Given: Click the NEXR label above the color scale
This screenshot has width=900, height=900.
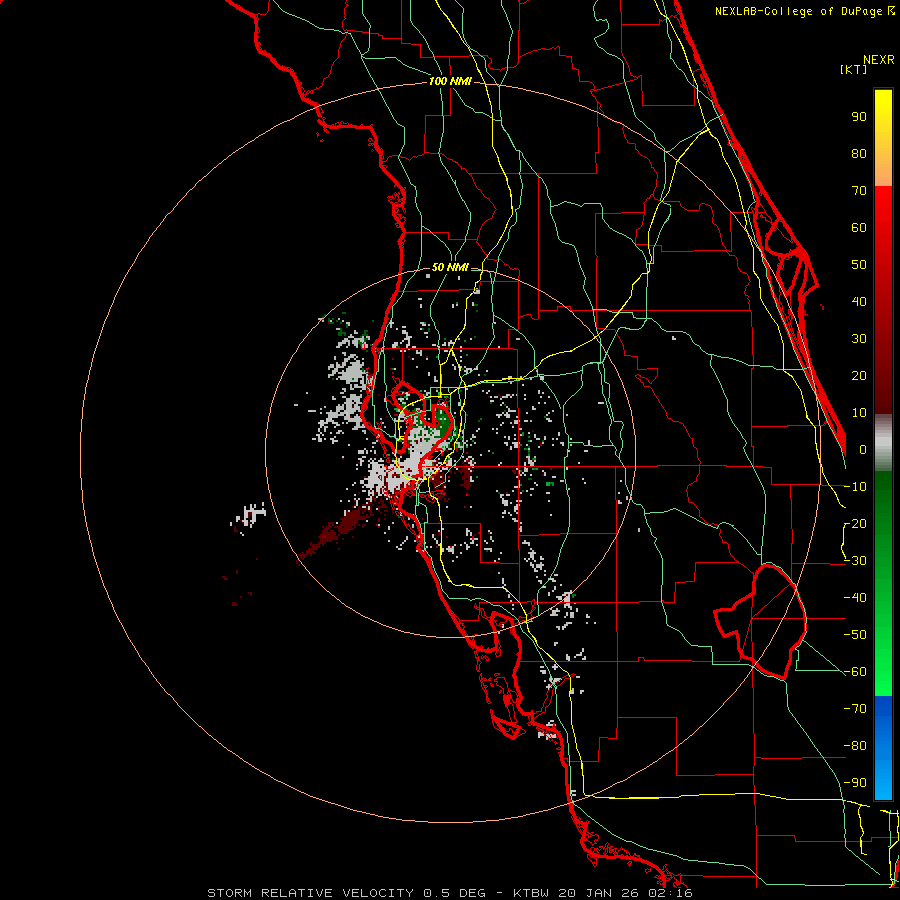Looking at the screenshot, I should point(878,60).
